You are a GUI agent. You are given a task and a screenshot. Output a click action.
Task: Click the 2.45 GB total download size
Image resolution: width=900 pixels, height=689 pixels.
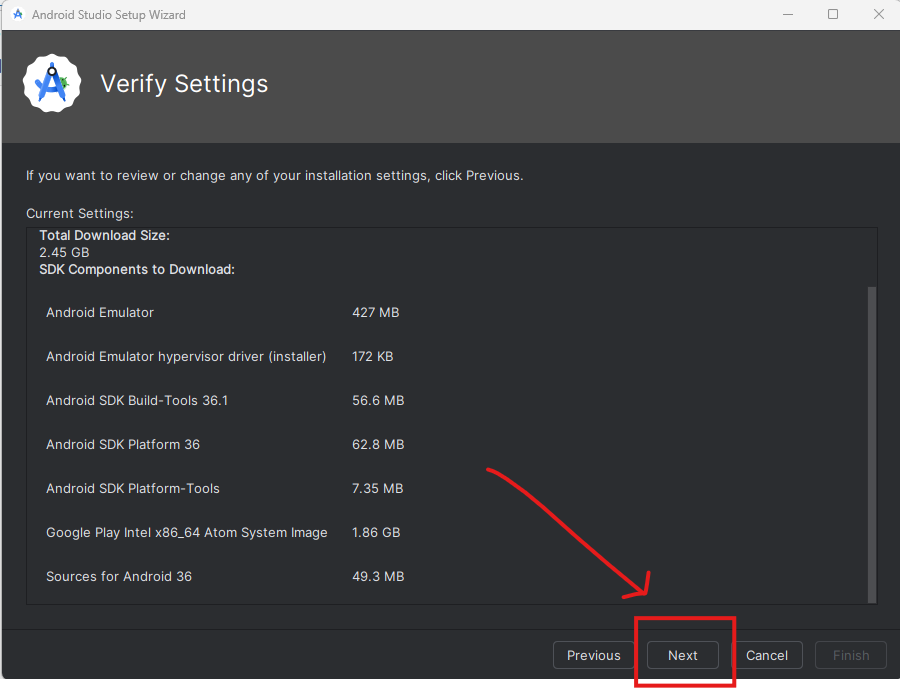click(64, 253)
